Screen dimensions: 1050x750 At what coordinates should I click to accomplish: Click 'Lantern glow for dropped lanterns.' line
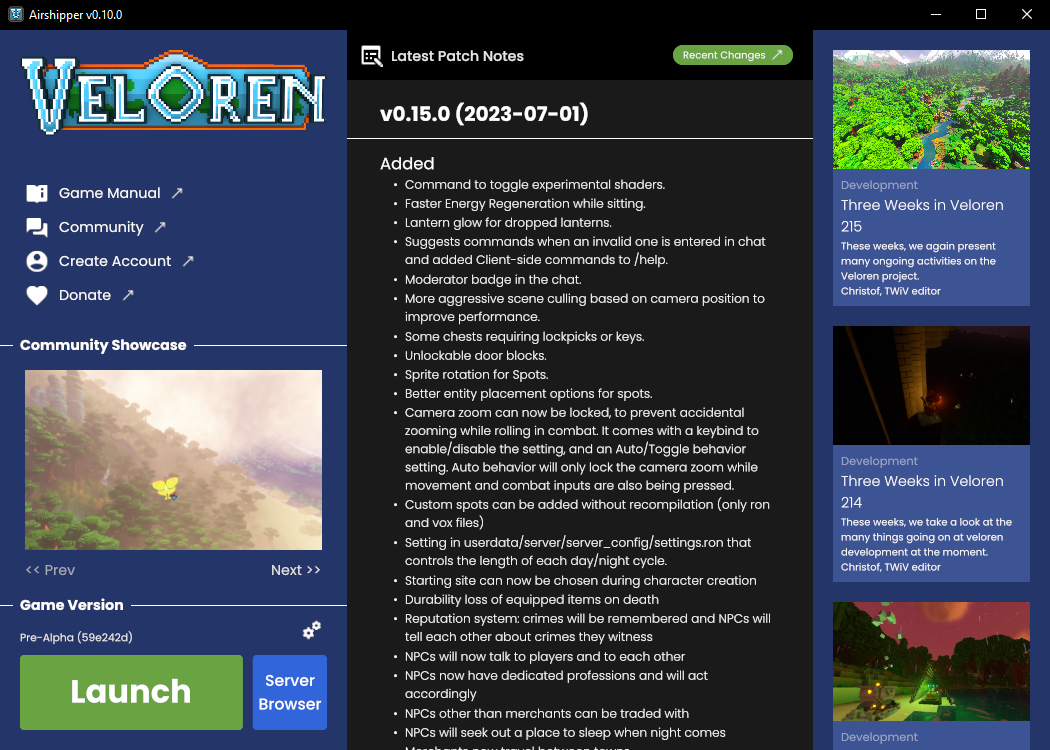(x=508, y=222)
